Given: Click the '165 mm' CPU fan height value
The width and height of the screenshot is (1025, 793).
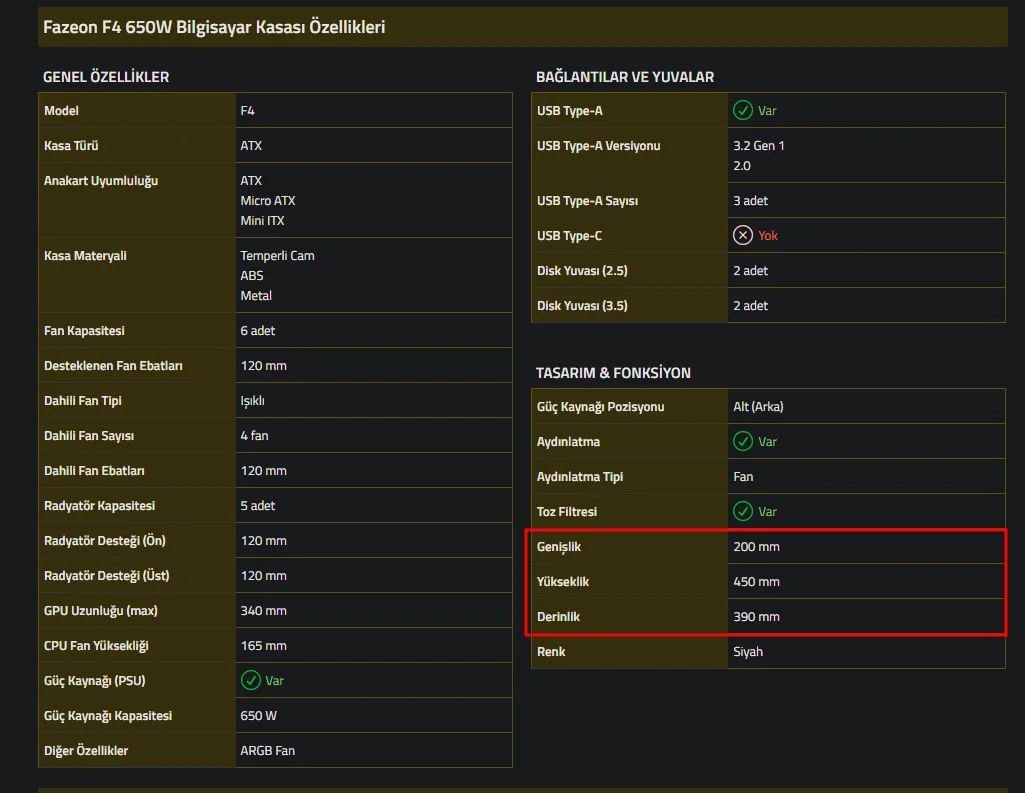Looking at the screenshot, I should tap(263, 646).
